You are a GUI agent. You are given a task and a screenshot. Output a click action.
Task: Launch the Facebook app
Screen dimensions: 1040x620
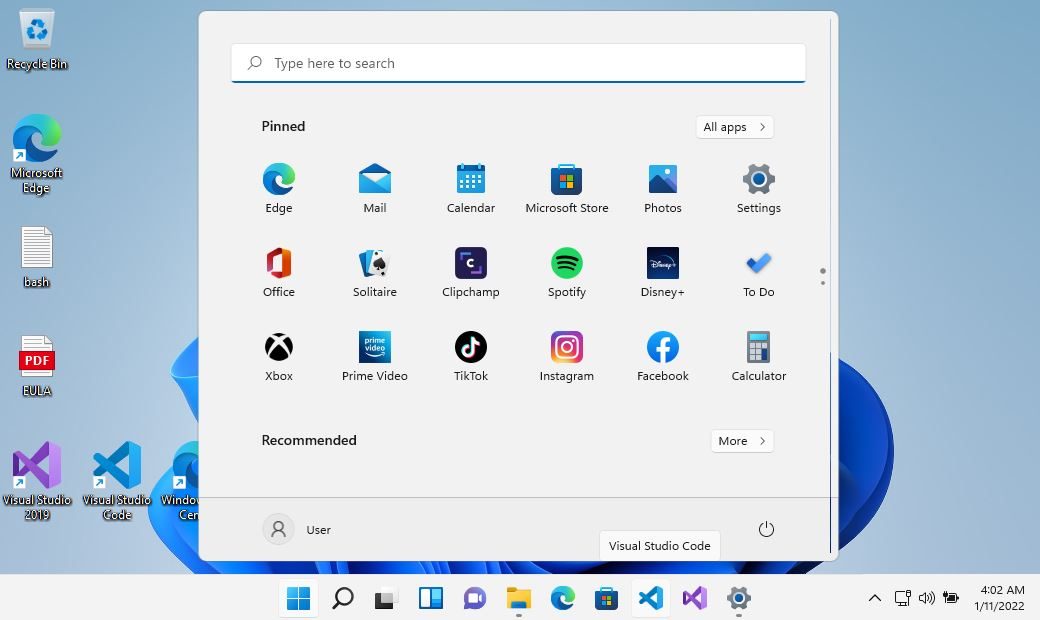coord(663,356)
